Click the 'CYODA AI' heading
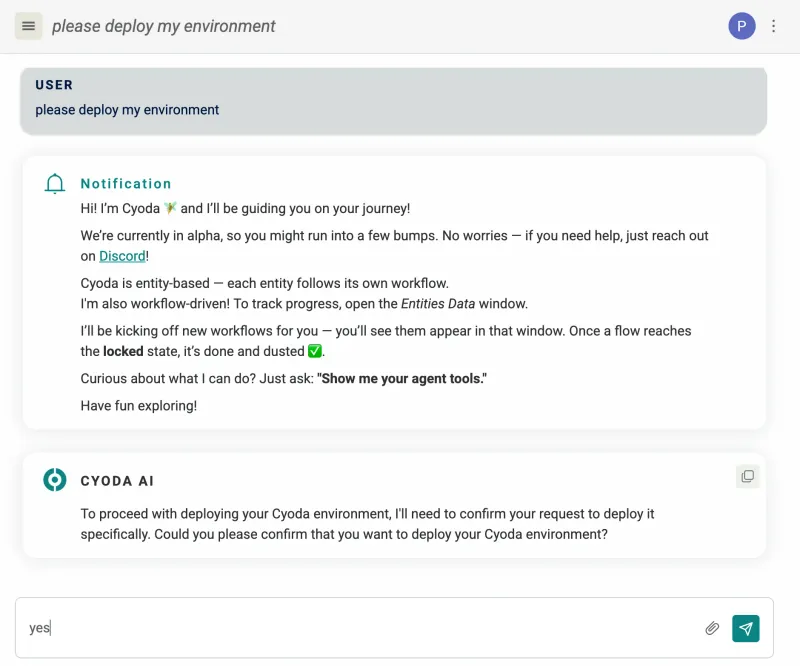This screenshot has height=666, width=800. [117, 481]
